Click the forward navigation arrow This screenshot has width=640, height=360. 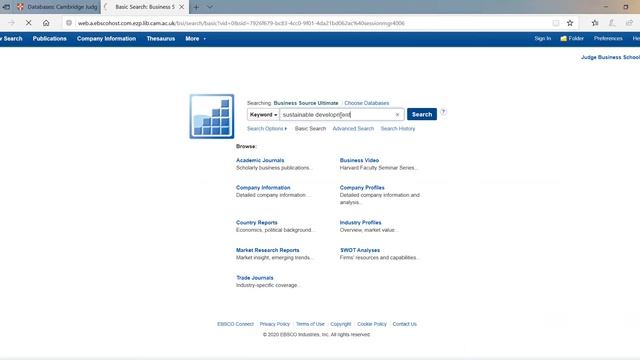tap(11, 23)
